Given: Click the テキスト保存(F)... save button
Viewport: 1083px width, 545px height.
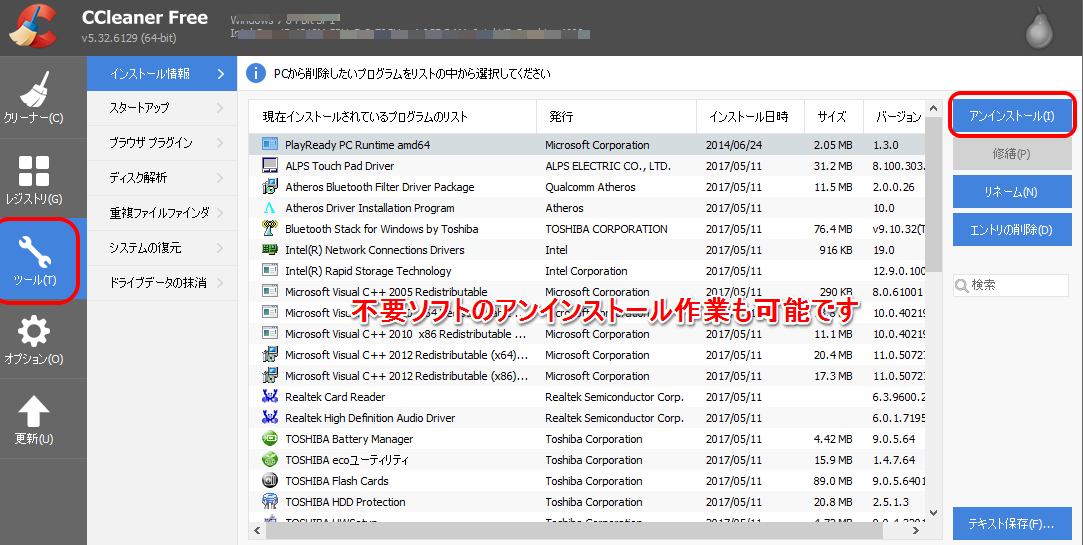Looking at the screenshot, I should tap(1012, 524).
